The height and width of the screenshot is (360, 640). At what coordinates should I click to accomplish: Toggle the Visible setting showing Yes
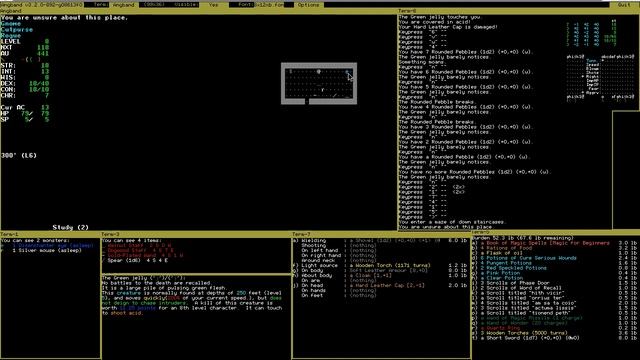coord(213,5)
